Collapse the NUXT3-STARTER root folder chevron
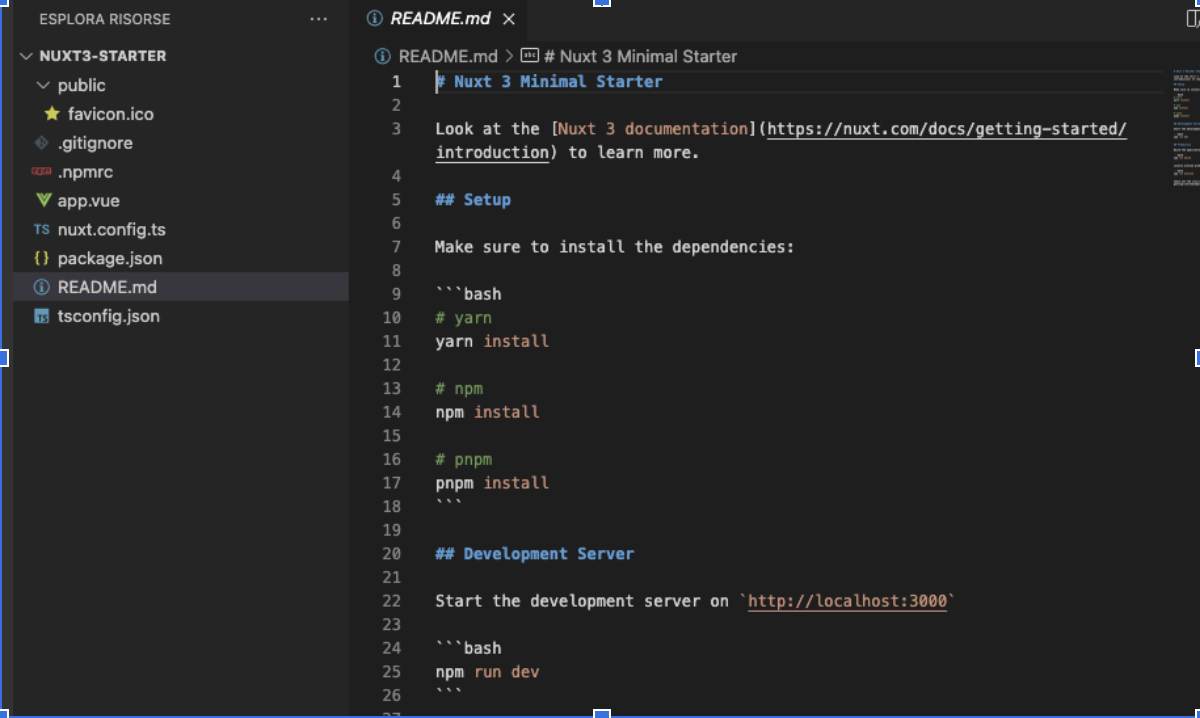The width and height of the screenshot is (1200, 718). pos(27,56)
